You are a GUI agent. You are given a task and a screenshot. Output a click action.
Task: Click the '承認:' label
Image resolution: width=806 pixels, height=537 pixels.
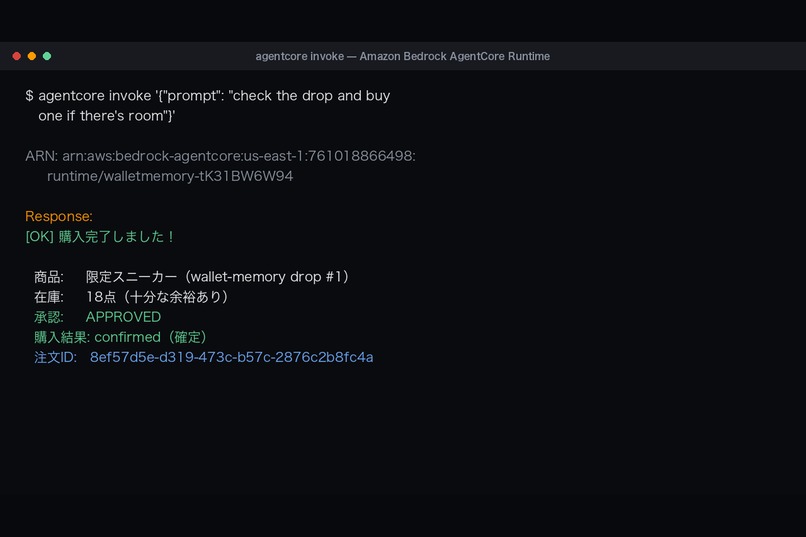pyautogui.click(x=49, y=317)
